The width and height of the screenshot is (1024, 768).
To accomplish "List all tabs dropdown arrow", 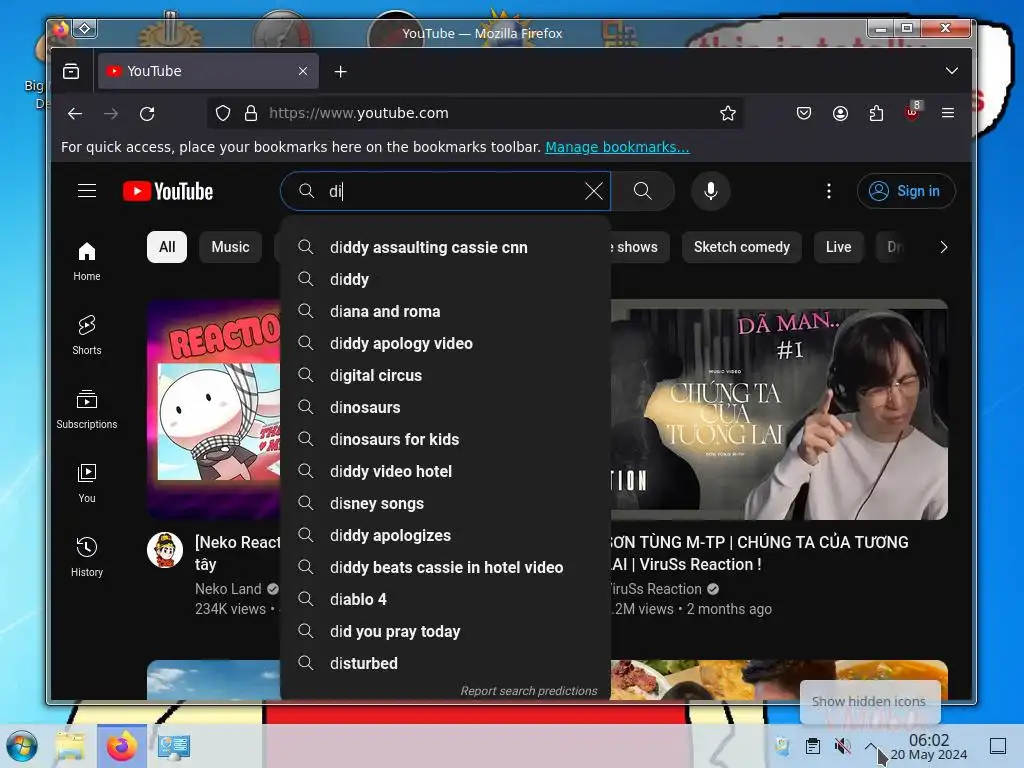I will coord(952,71).
